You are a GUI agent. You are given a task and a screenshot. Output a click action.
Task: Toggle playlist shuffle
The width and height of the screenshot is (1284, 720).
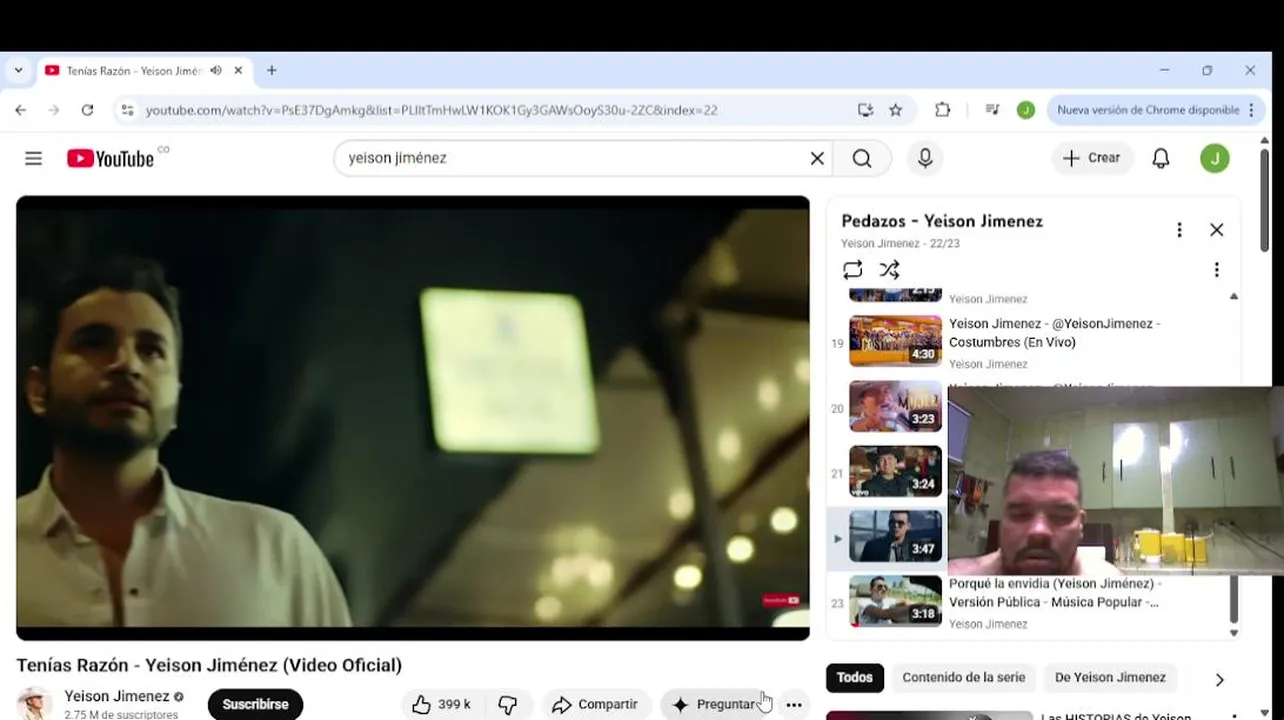click(x=889, y=270)
